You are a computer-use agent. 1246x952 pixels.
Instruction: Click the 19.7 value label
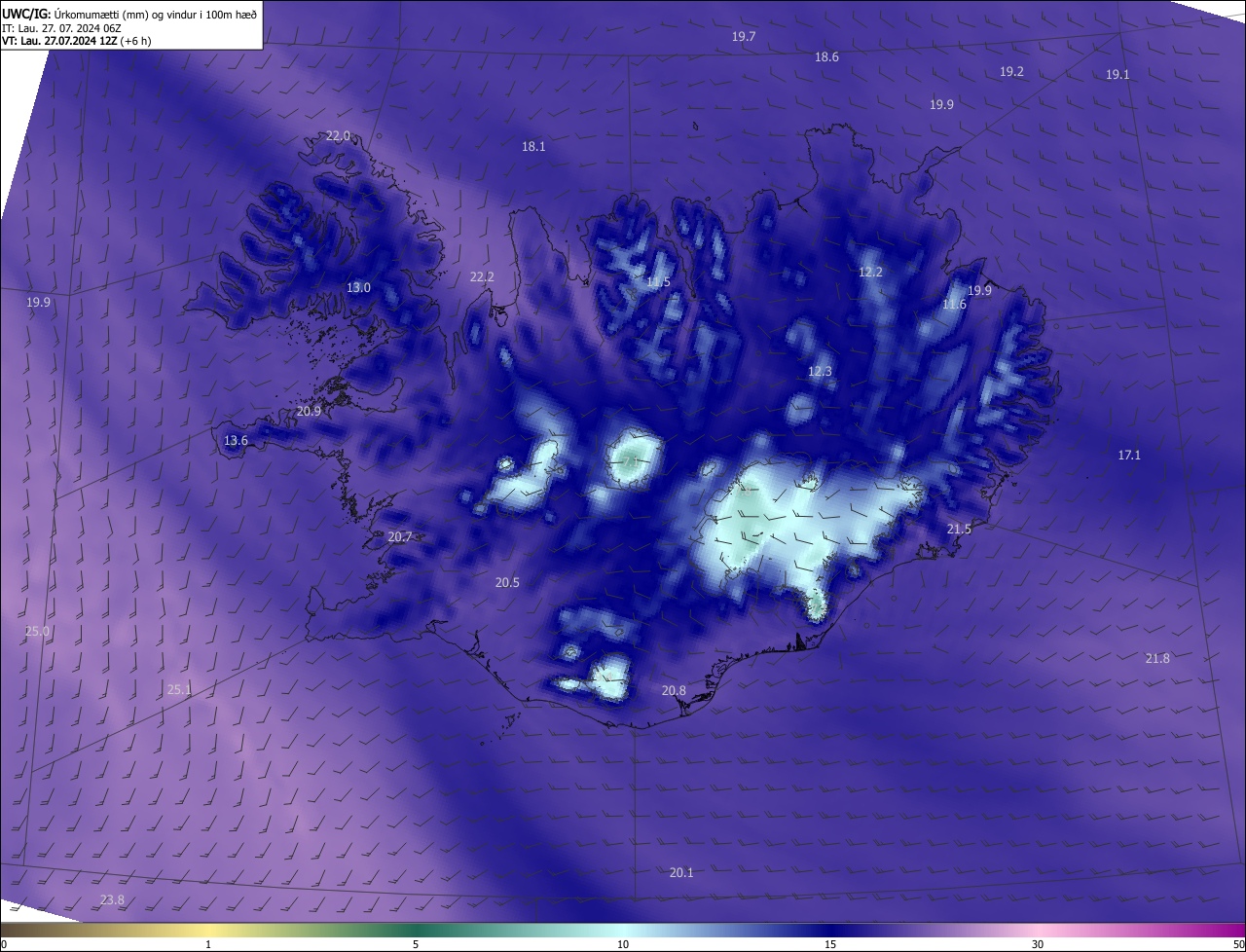click(x=744, y=36)
